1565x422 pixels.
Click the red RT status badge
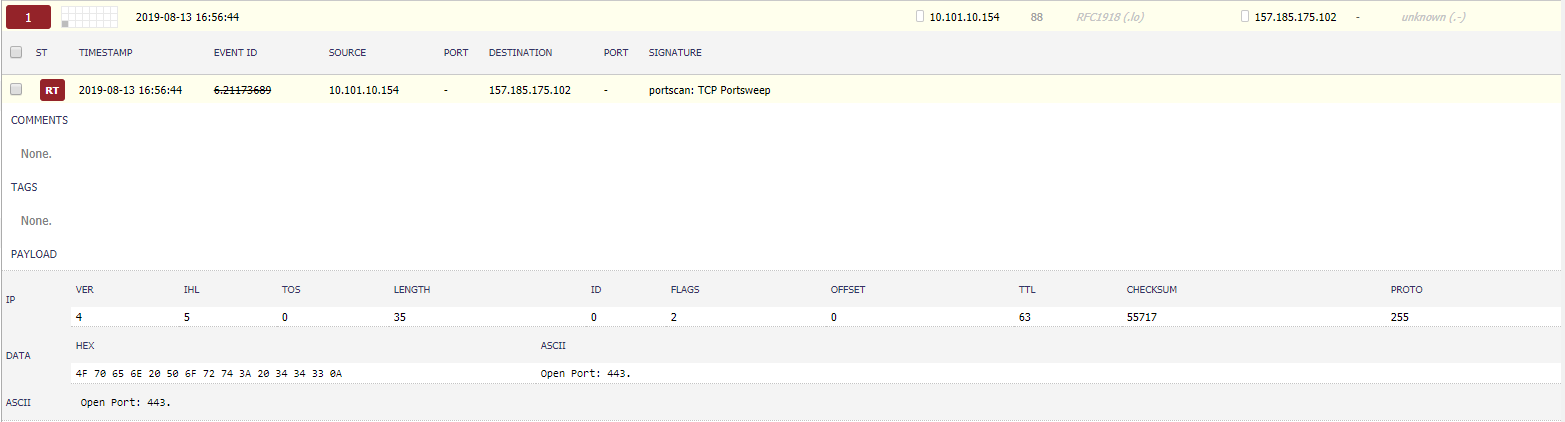click(x=52, y=90)
